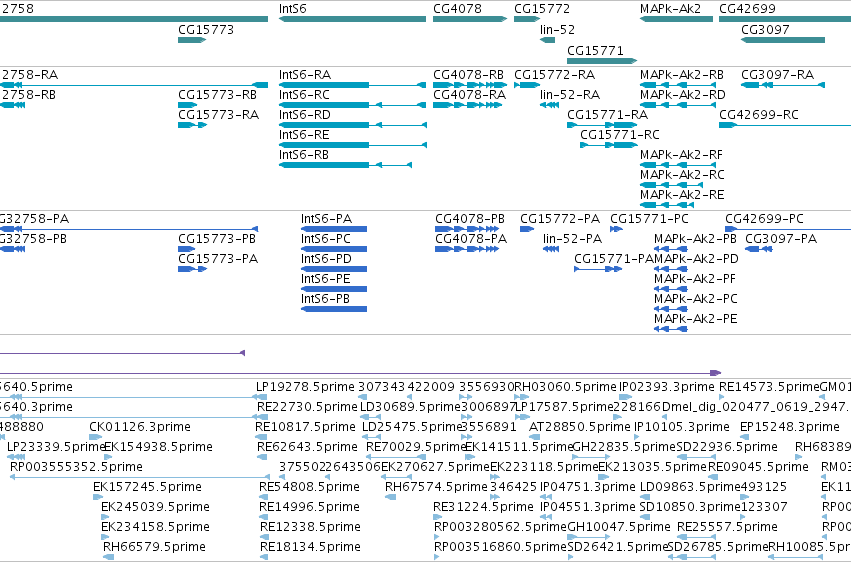The image size is (851, 562).
Task: Select the EP15248.3prime EST label
Action: pyautogui.click(x=790, y=427)
